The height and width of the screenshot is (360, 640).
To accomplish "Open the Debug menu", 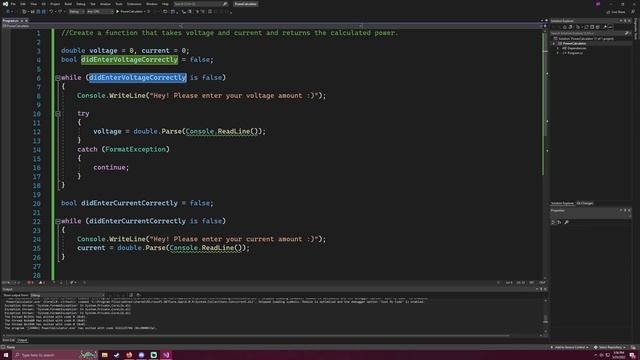I will pyautogui.click(x=80, y=4).
